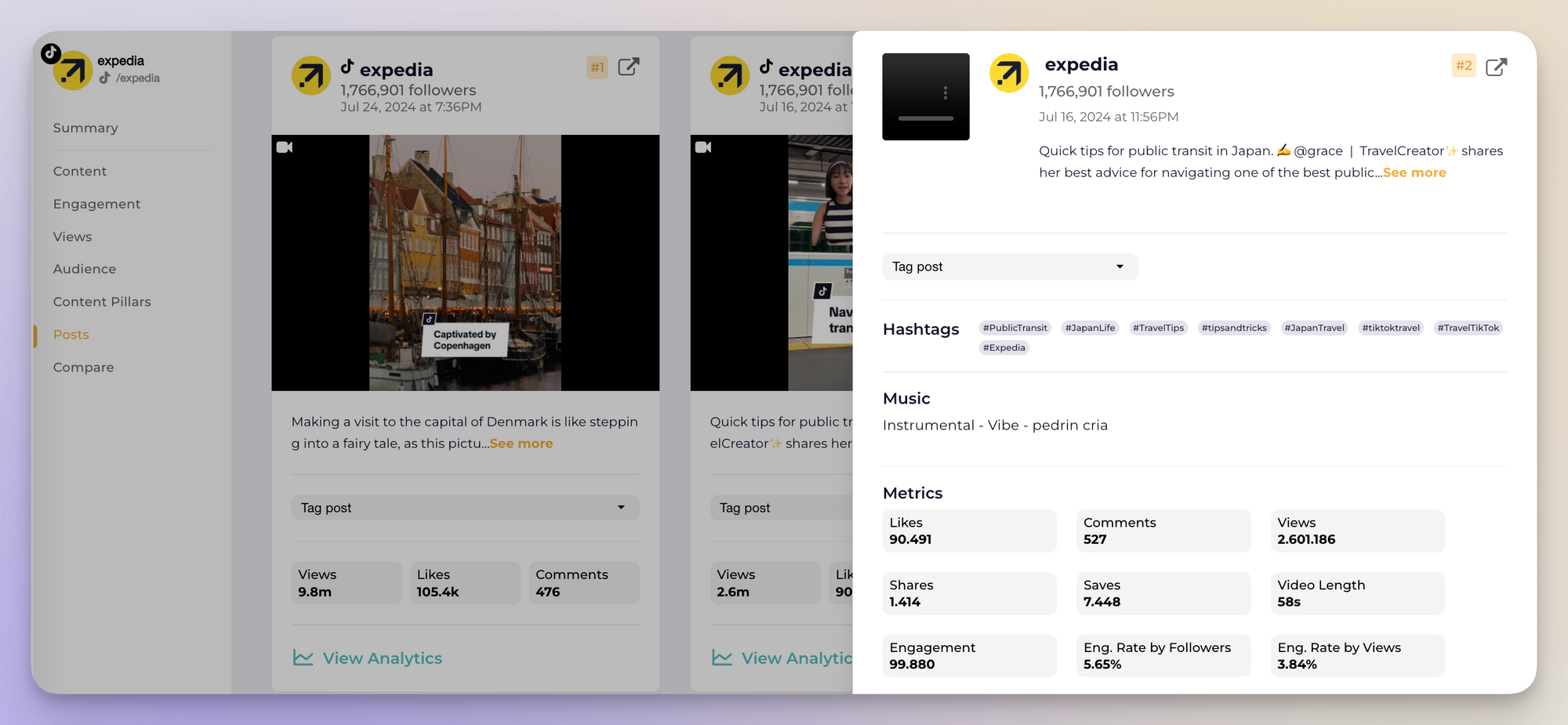Image resolution: width=1568 pixels, height=725 pixels.
Task: Click the #2 rank badge in detail panel
Action: [x=1464, y=66]
